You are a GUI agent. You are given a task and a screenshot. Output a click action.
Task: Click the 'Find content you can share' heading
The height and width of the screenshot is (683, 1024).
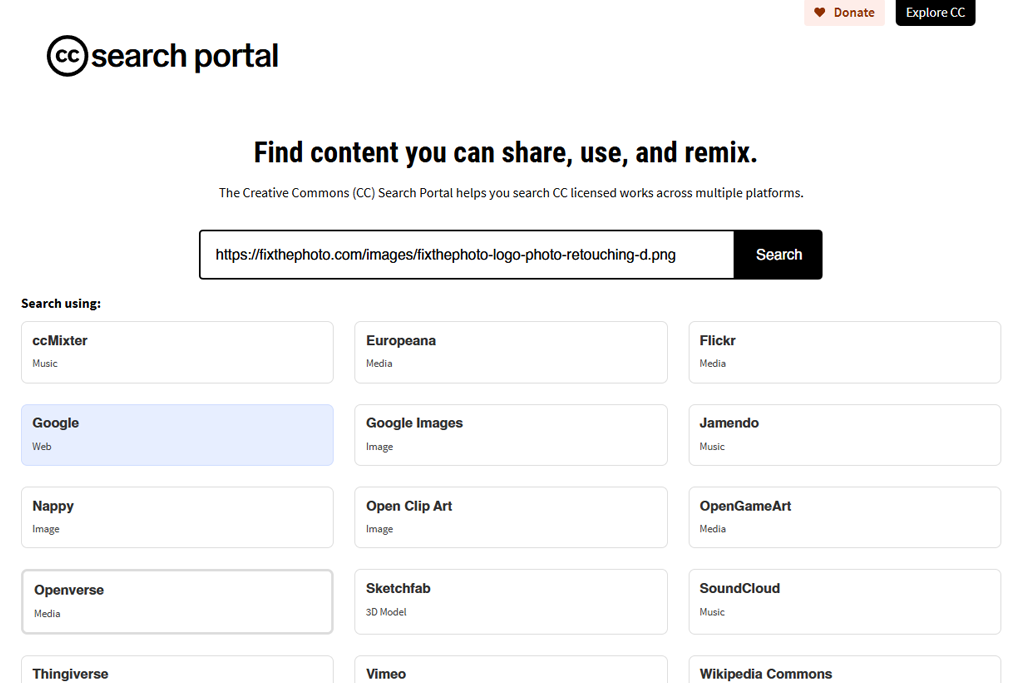click(505, 153)
